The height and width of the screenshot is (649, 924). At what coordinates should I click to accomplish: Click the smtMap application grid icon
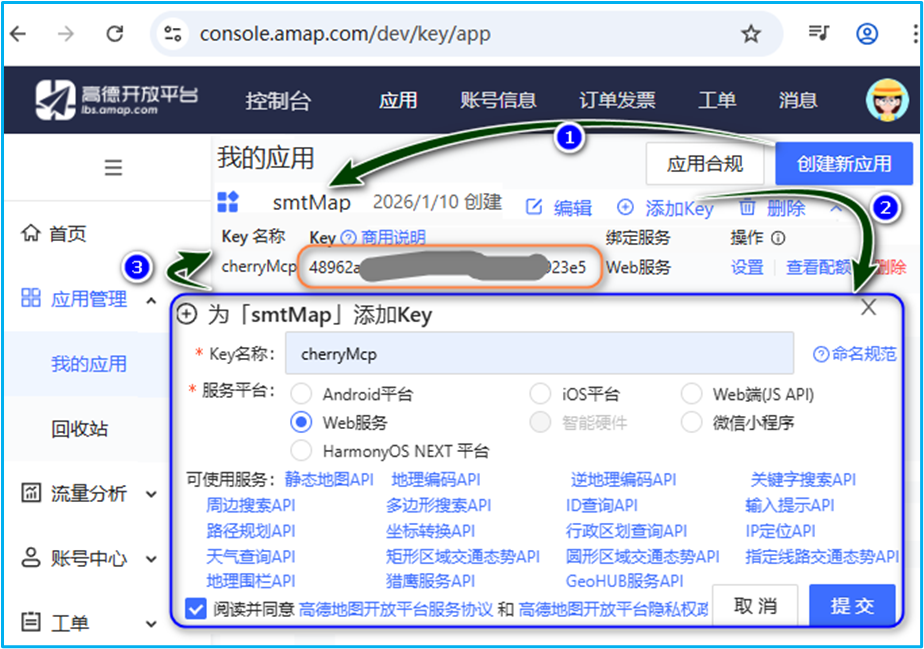(228, 202)
